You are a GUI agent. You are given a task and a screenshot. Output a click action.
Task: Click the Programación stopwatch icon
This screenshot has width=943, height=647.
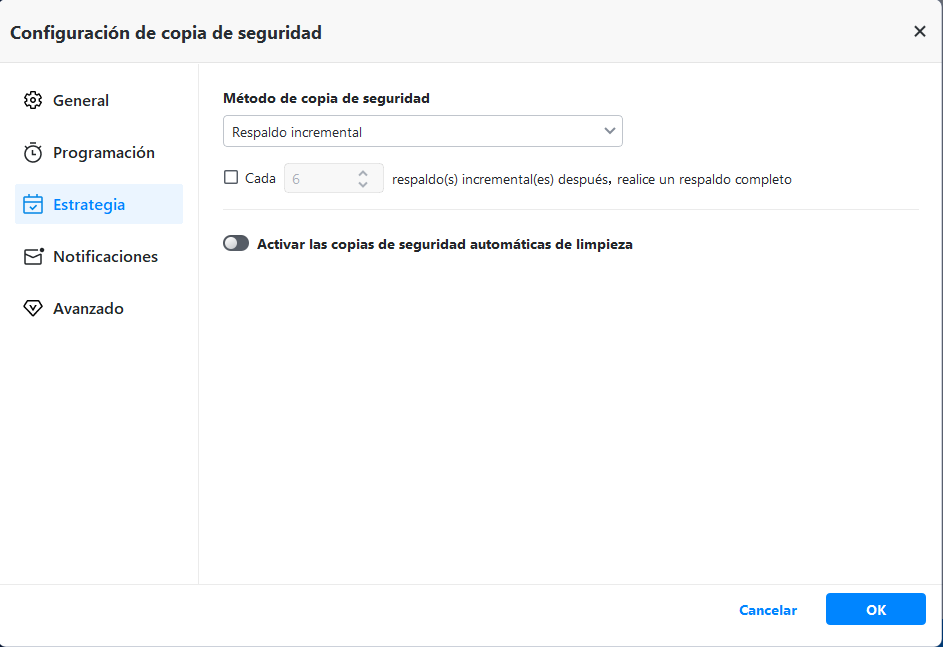pyautogui.click(x=33, y=153)
